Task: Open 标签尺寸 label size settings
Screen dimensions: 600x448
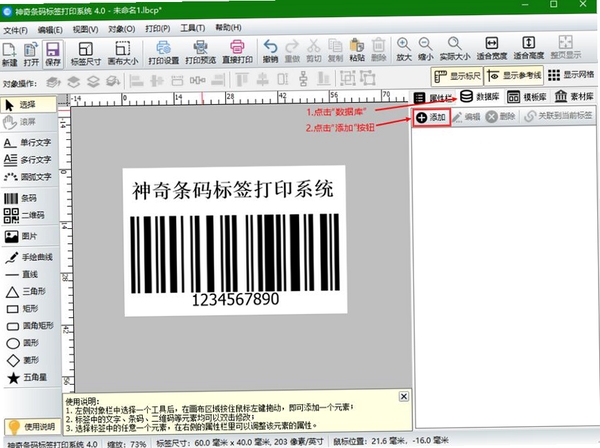Action: point(86,54)
